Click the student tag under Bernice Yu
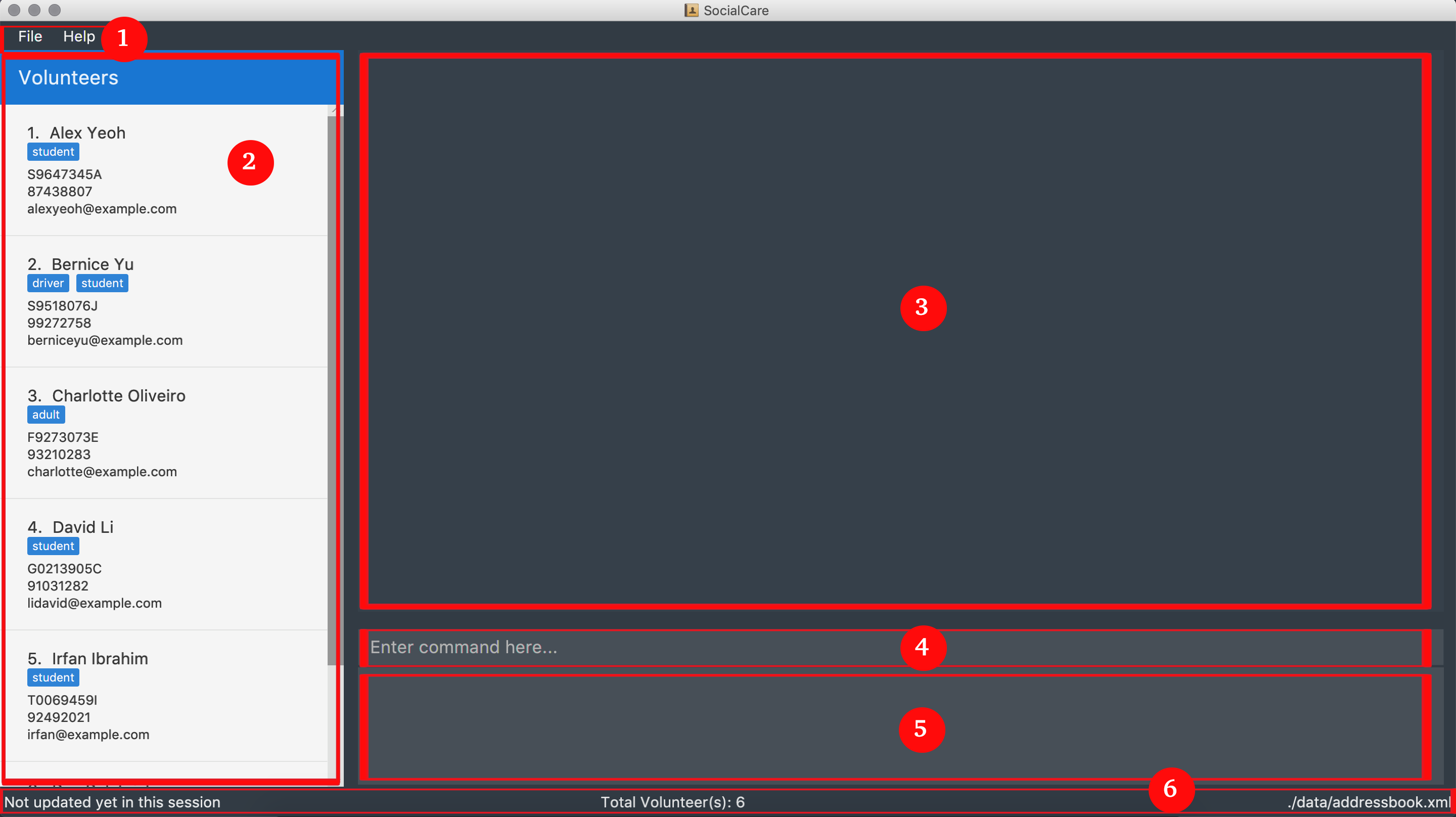 102,283
